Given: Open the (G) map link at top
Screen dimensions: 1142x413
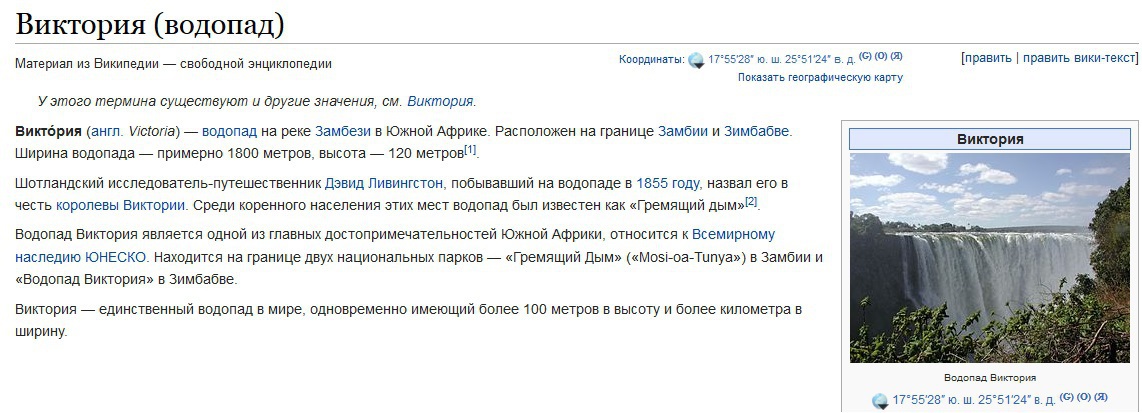Looking at the screenshot, I should [865, 56].
